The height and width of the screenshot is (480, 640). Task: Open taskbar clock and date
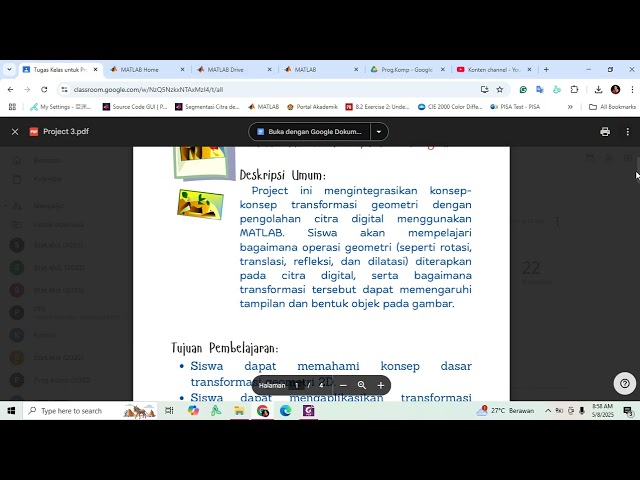pyautogui.click(x=602, y=411)
